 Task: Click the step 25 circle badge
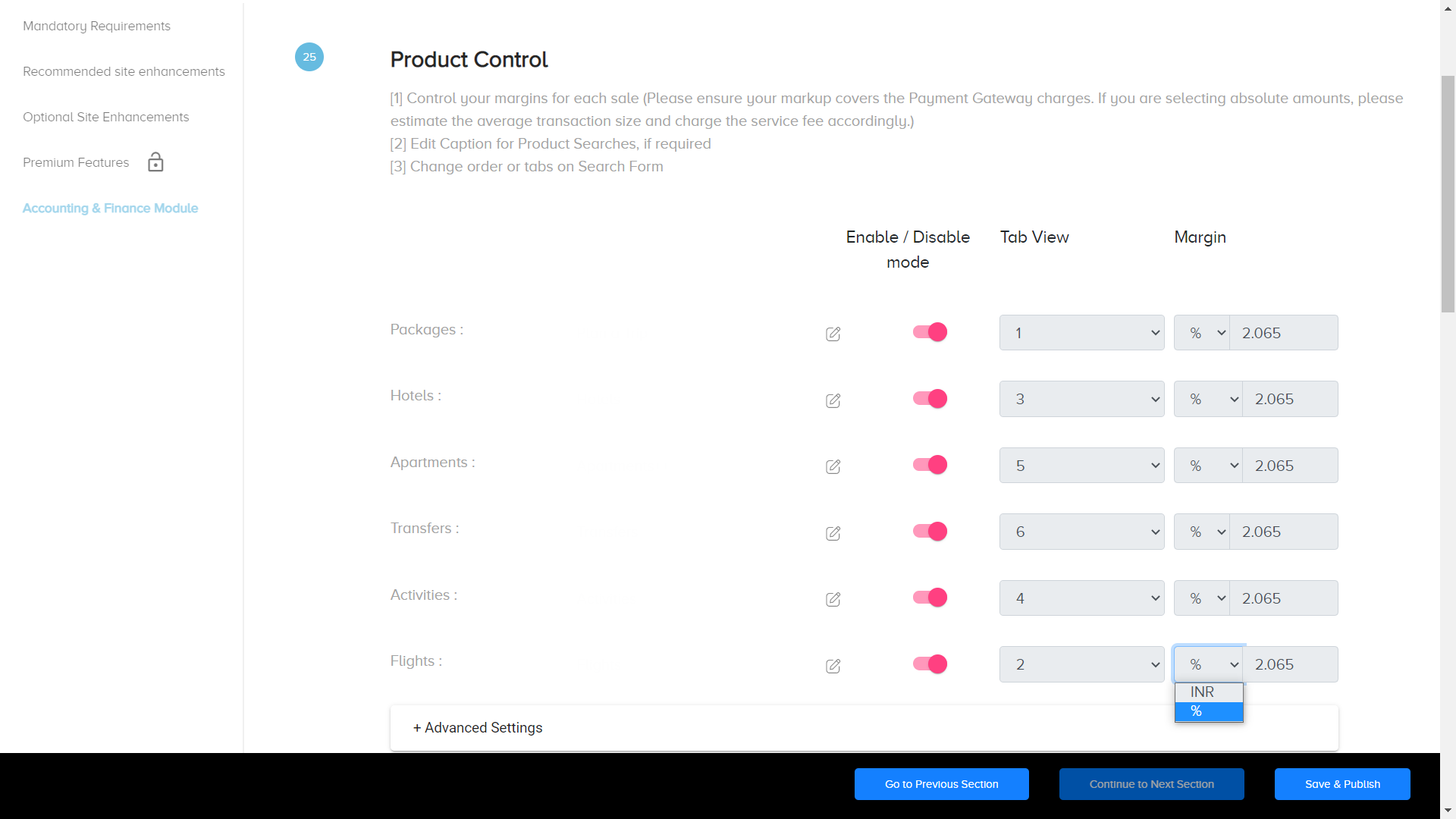click(x=309, y=57)
